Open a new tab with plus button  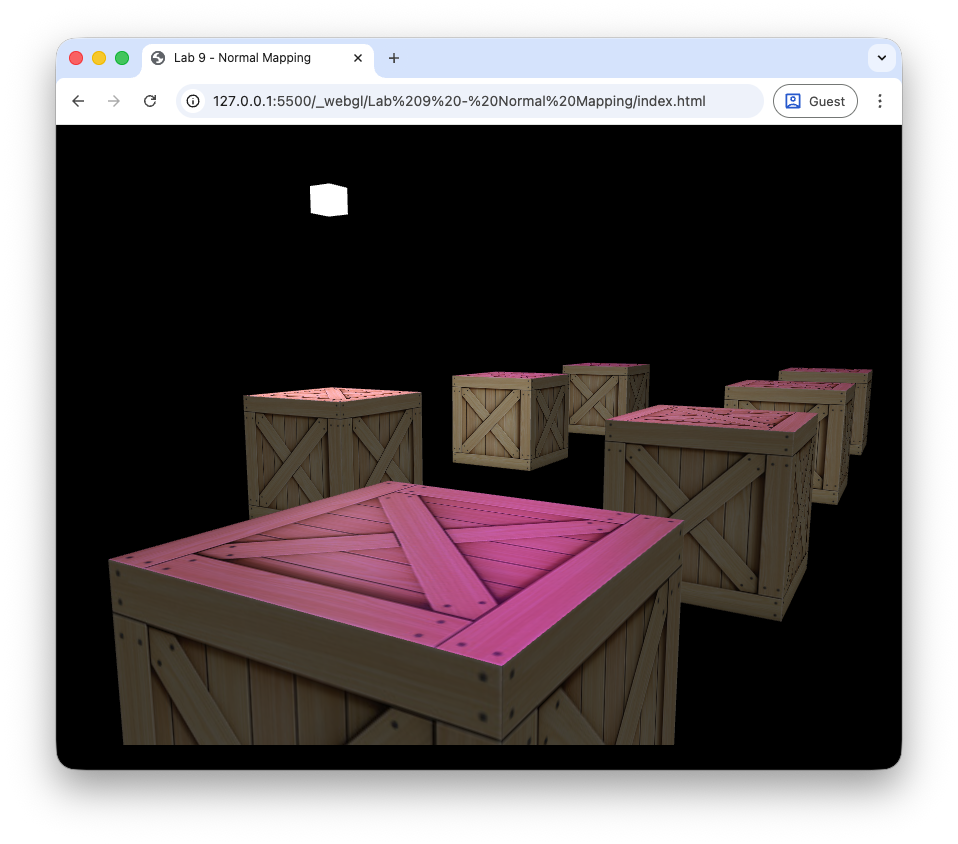394,58
